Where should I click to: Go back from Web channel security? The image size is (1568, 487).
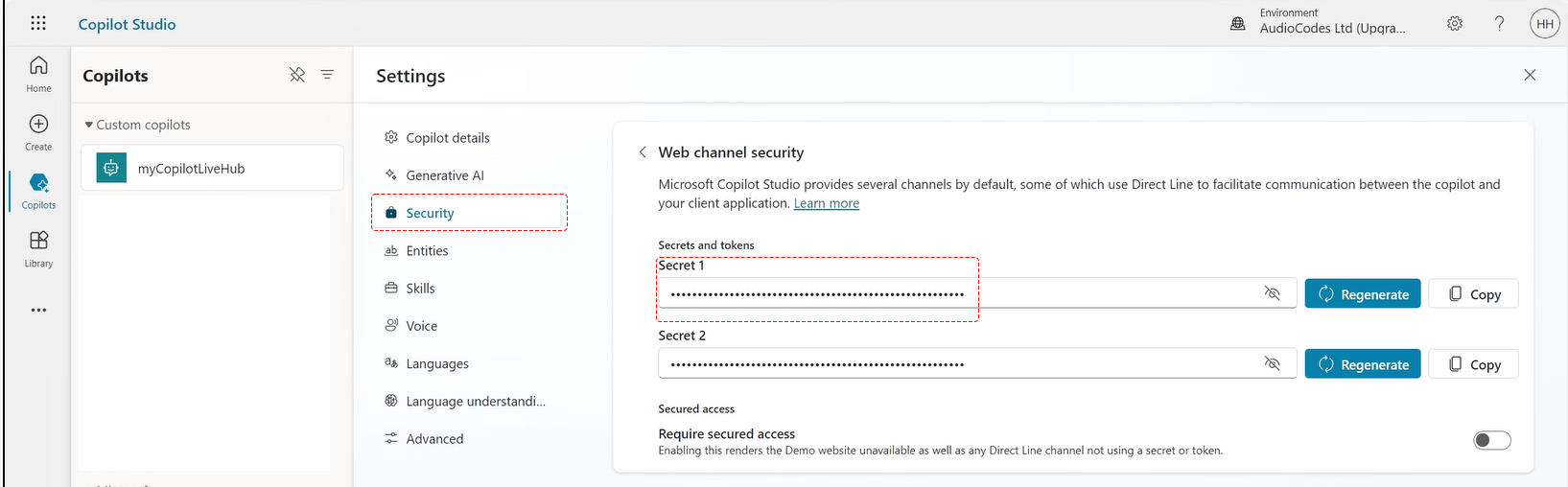click(x=643, y=151)
